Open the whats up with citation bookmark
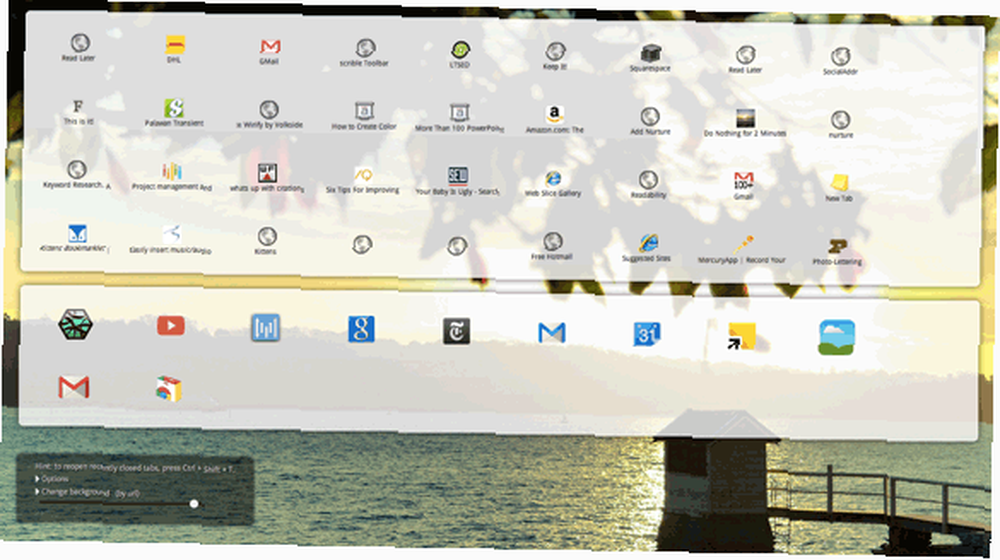Screen dimensions: 1000x560 coord(267,178)
